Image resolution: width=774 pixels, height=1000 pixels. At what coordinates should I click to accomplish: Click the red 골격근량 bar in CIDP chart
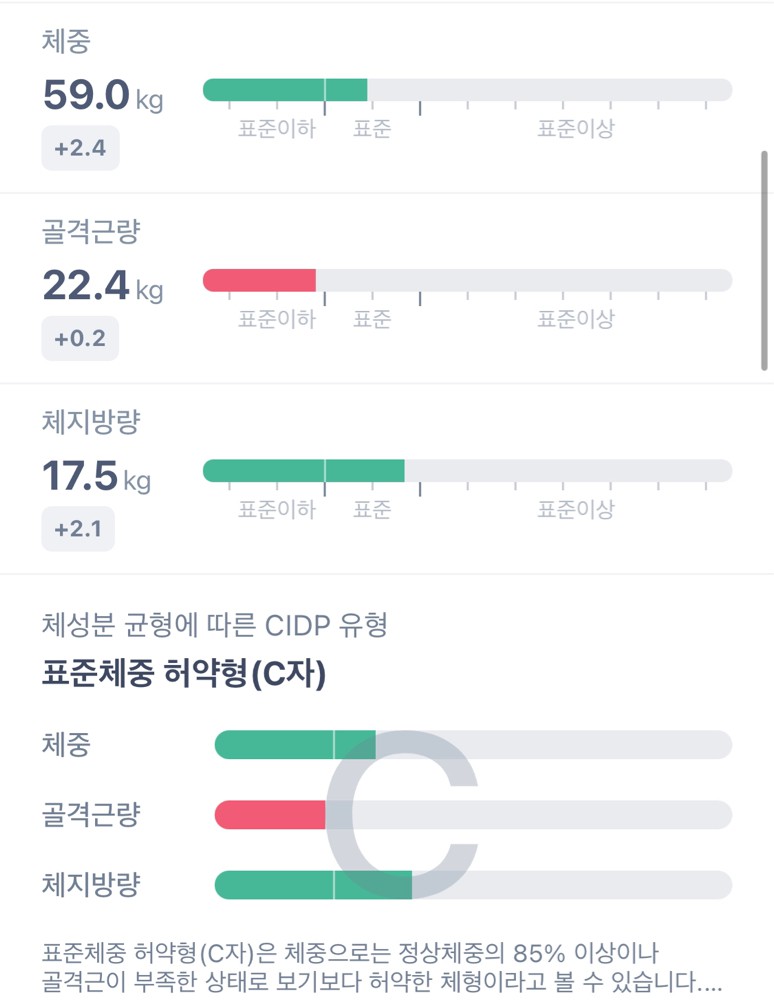pyautogui.click(x=270, y=815)
